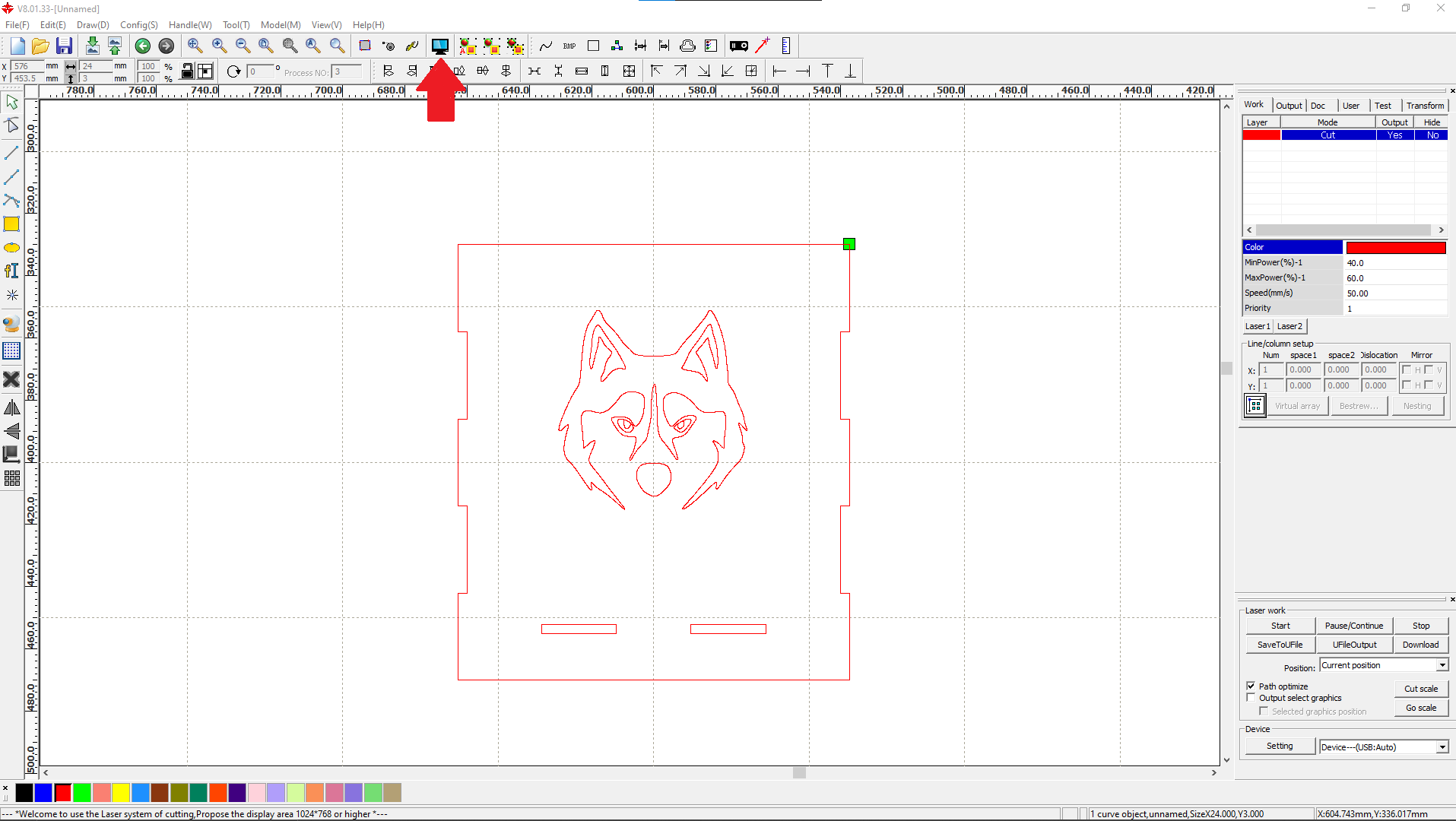Switch to the Output tab

[x=1289, y=106]
